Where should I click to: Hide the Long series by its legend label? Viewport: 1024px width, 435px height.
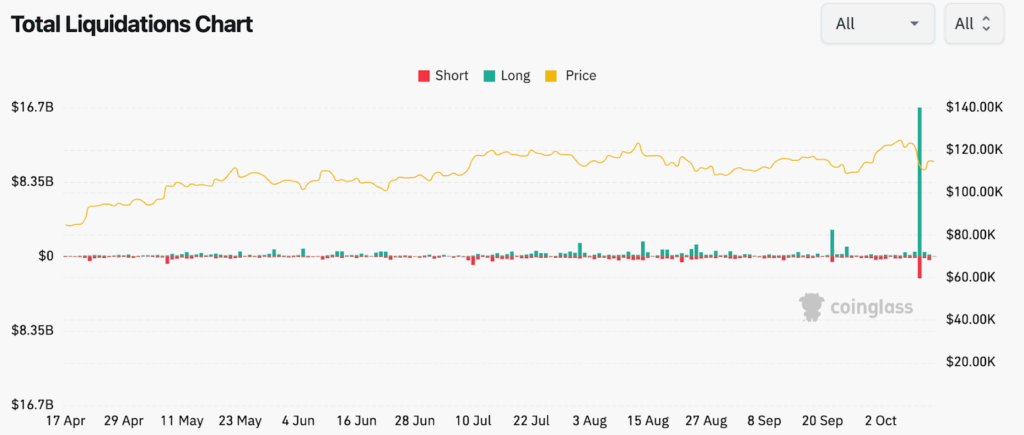coord(513,76)
